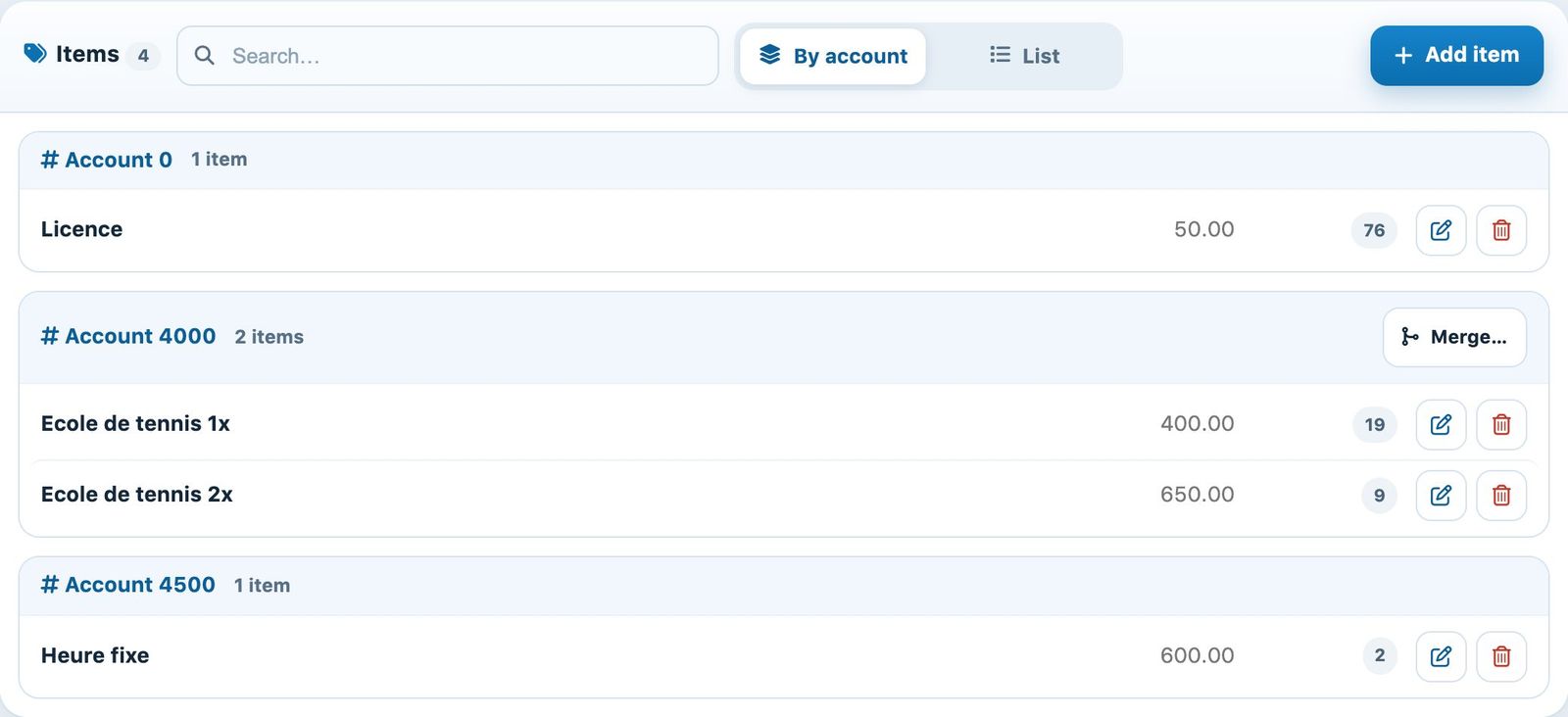Switch to List view
The height and width of the screenshot is (717, 1568).
(1024, 56)
